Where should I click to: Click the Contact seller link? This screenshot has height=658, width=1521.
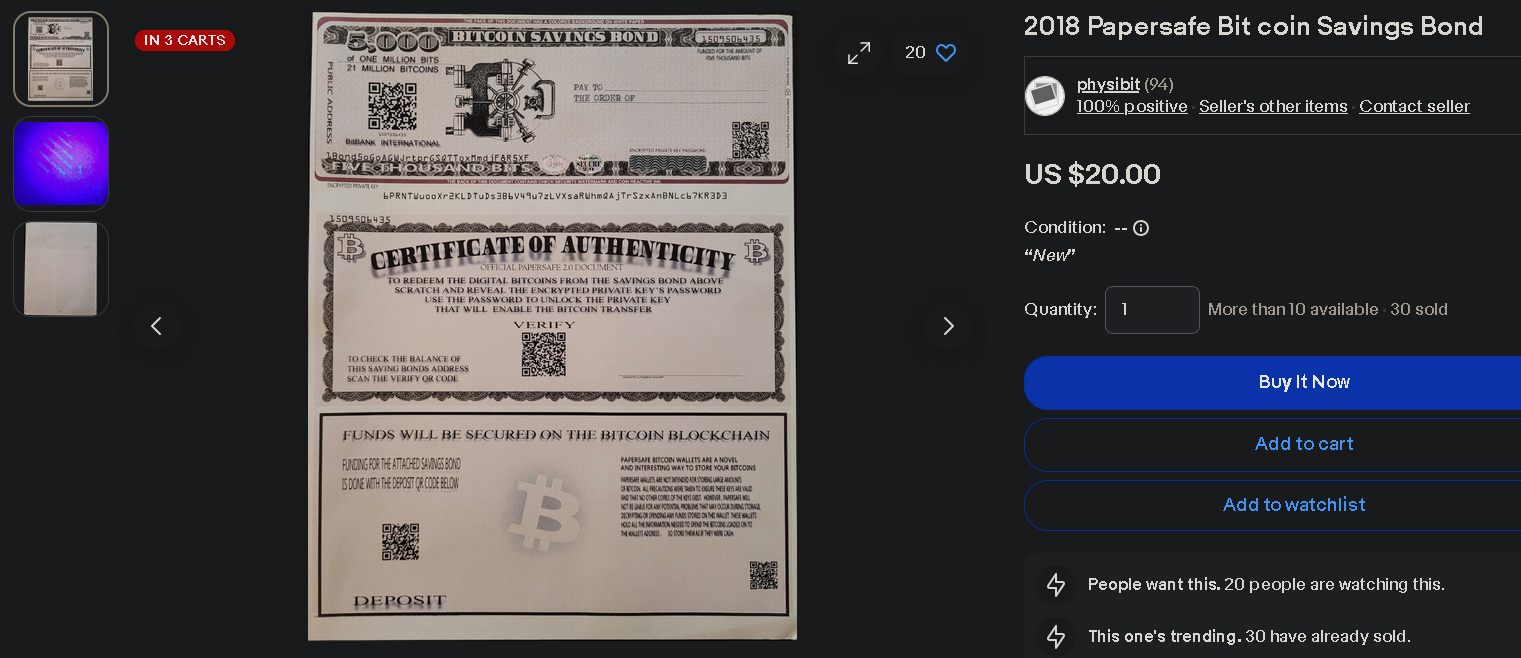coord(1414,106)
